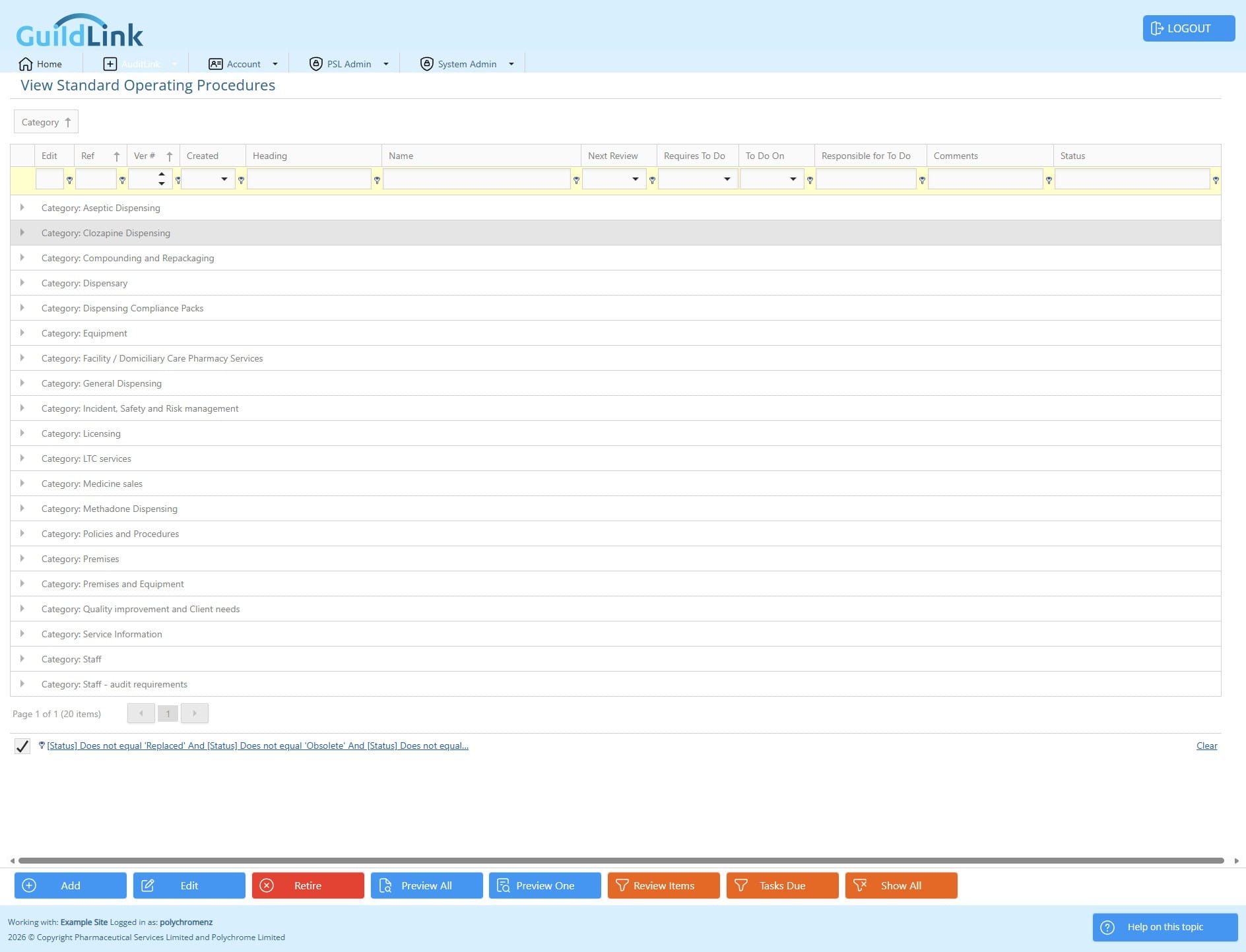Click the Home house icon
Screen dimensions: 1246x952
pos(26,64)
